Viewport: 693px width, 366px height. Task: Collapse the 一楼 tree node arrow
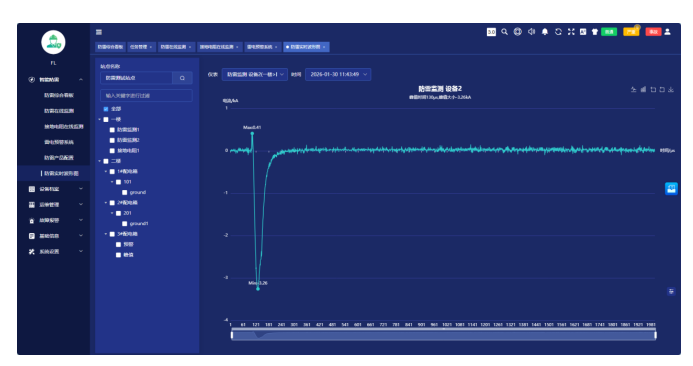[99, 119]
